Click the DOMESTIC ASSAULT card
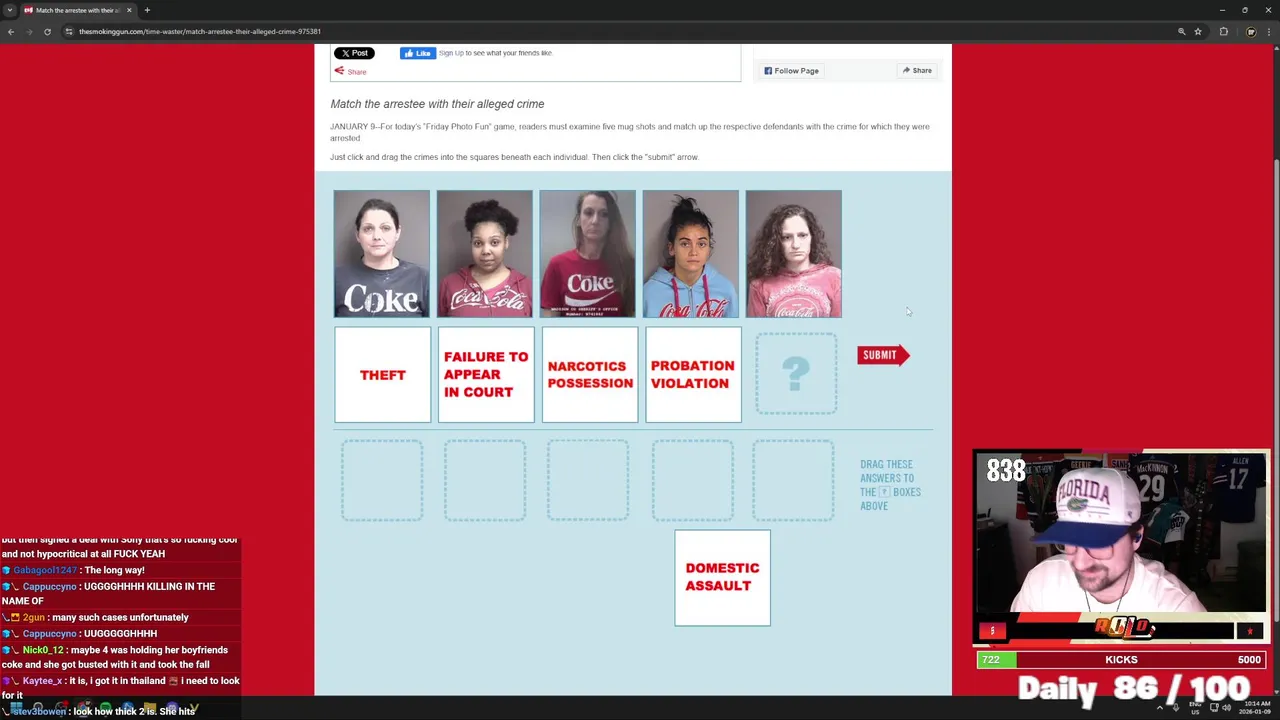This screenshot has height=720, width=1280. (722, 578)
